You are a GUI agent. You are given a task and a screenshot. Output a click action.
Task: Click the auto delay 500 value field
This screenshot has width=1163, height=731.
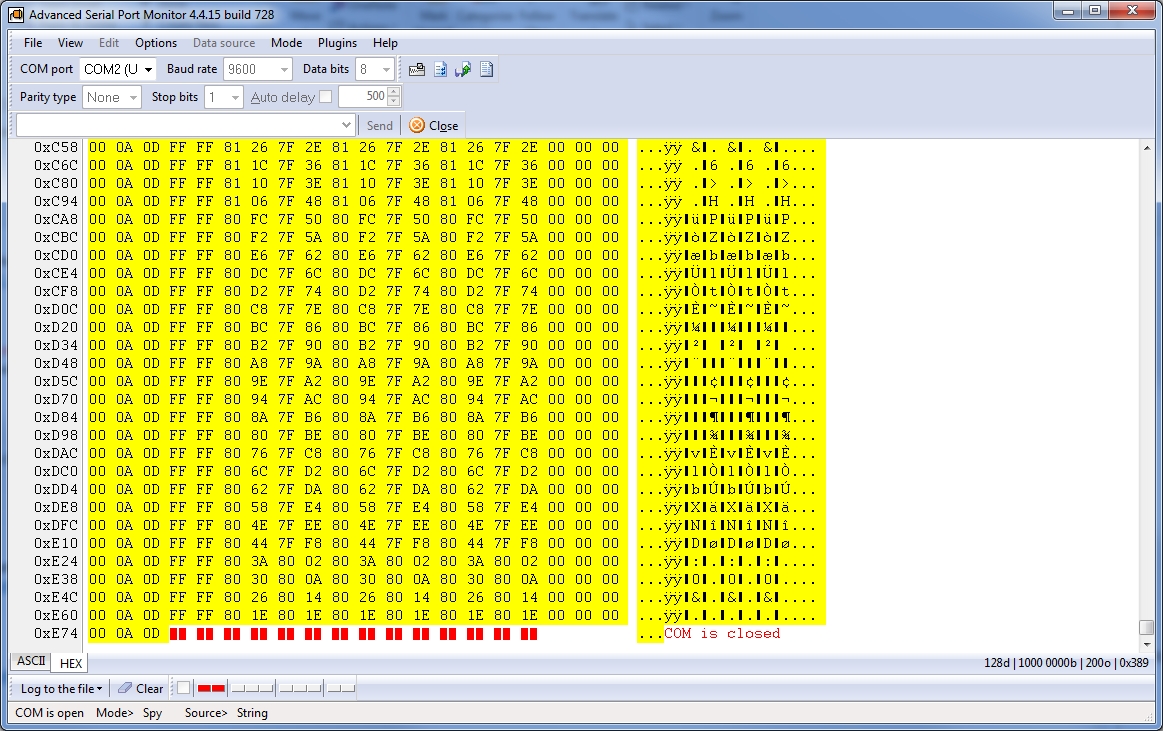click(363, 96)
